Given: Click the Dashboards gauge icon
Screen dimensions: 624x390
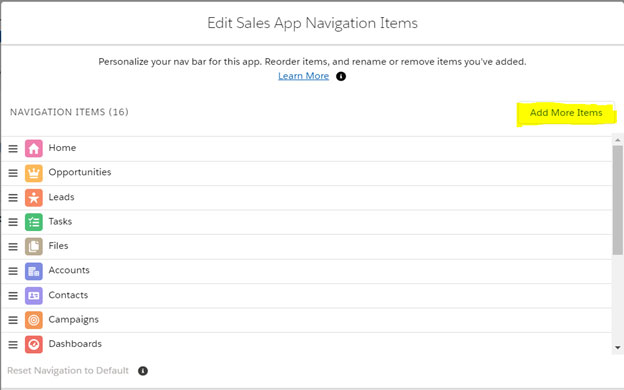Looking at the screenshot, I should [x=33, y=344].
